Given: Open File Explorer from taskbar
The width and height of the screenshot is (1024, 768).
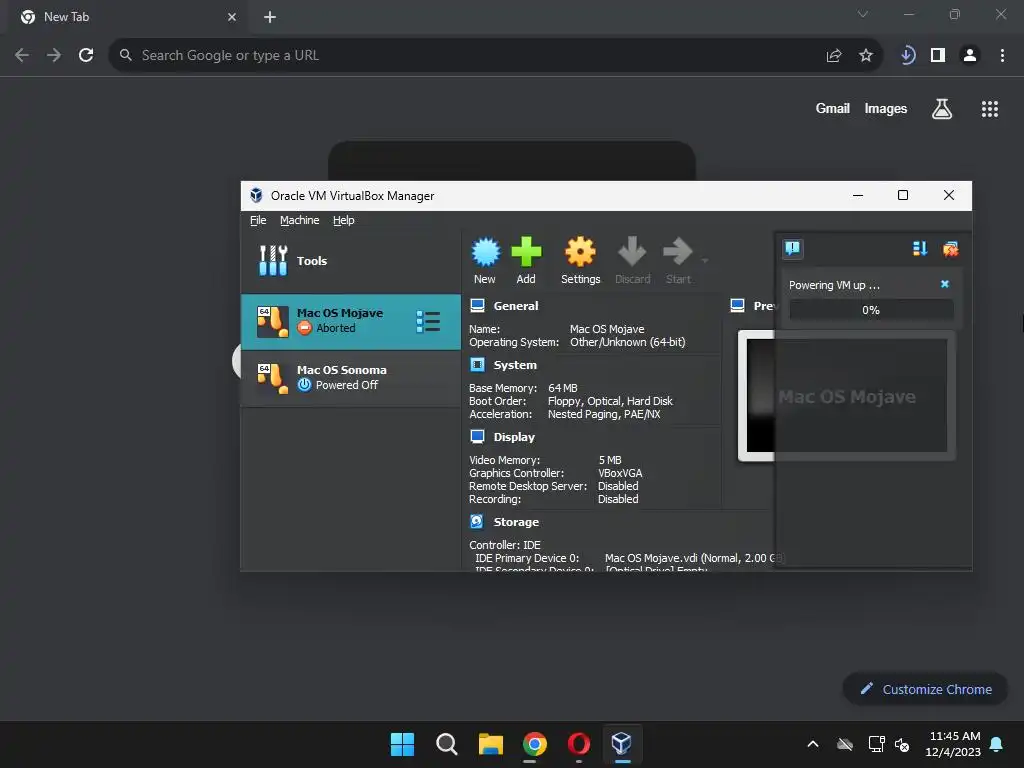Looking at the screenshot, I should click(x=490, y=744).
